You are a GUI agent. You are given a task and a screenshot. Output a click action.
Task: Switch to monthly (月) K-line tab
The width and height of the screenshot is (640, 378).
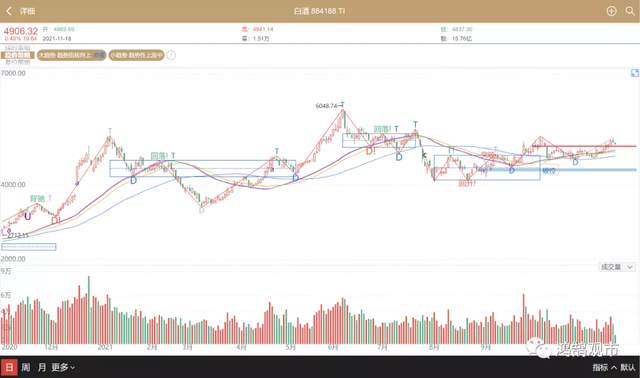click(42, 367)
